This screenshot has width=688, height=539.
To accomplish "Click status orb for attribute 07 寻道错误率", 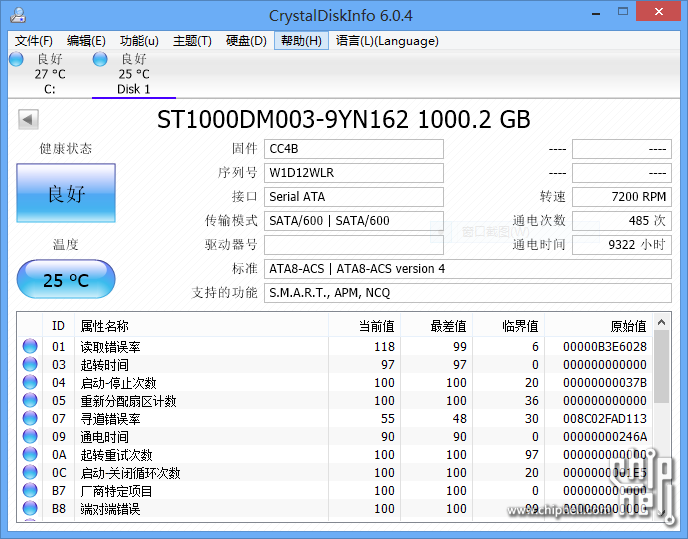I will (x=30, y=418).
